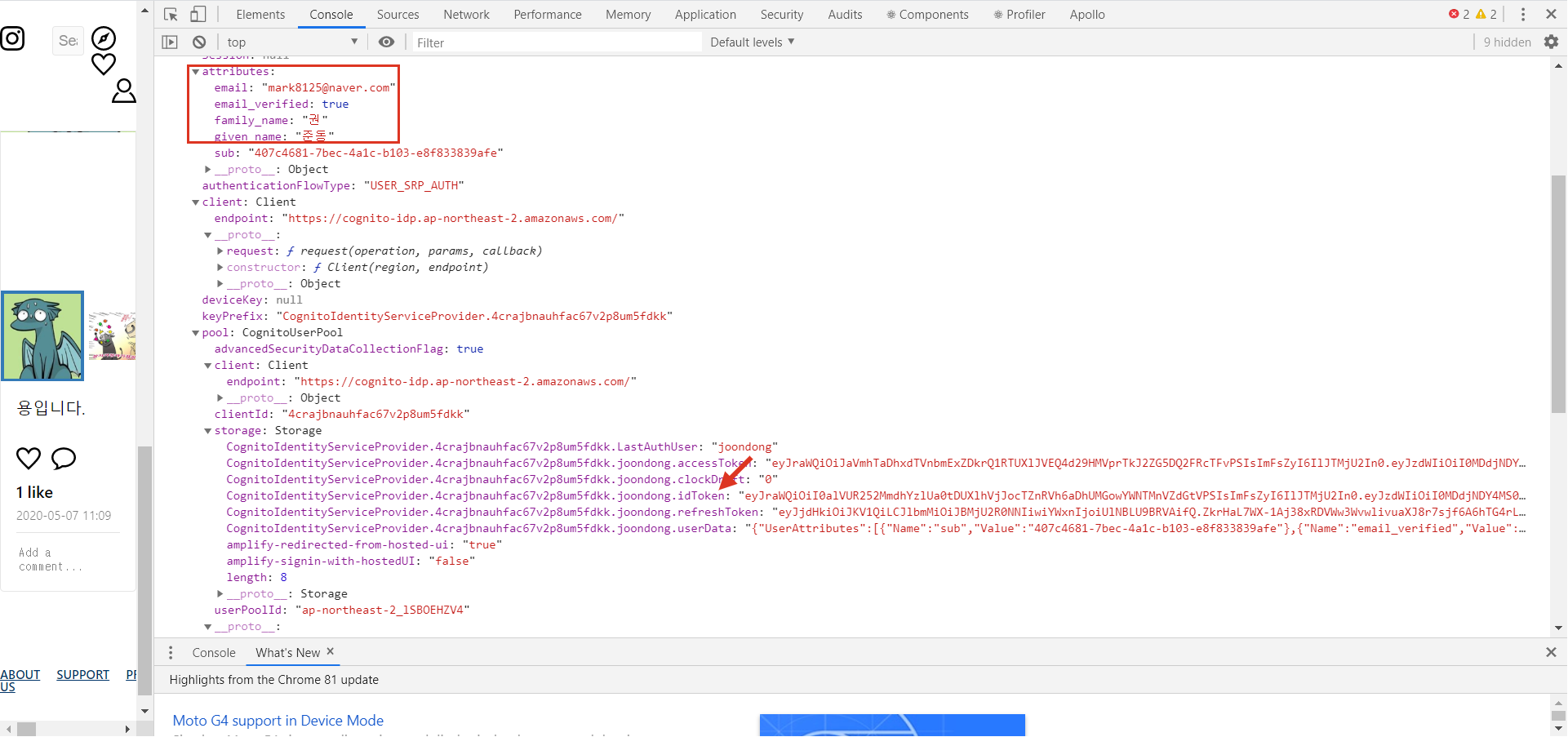
Task: Switch to the Memory tab
Action: point(628,14)
